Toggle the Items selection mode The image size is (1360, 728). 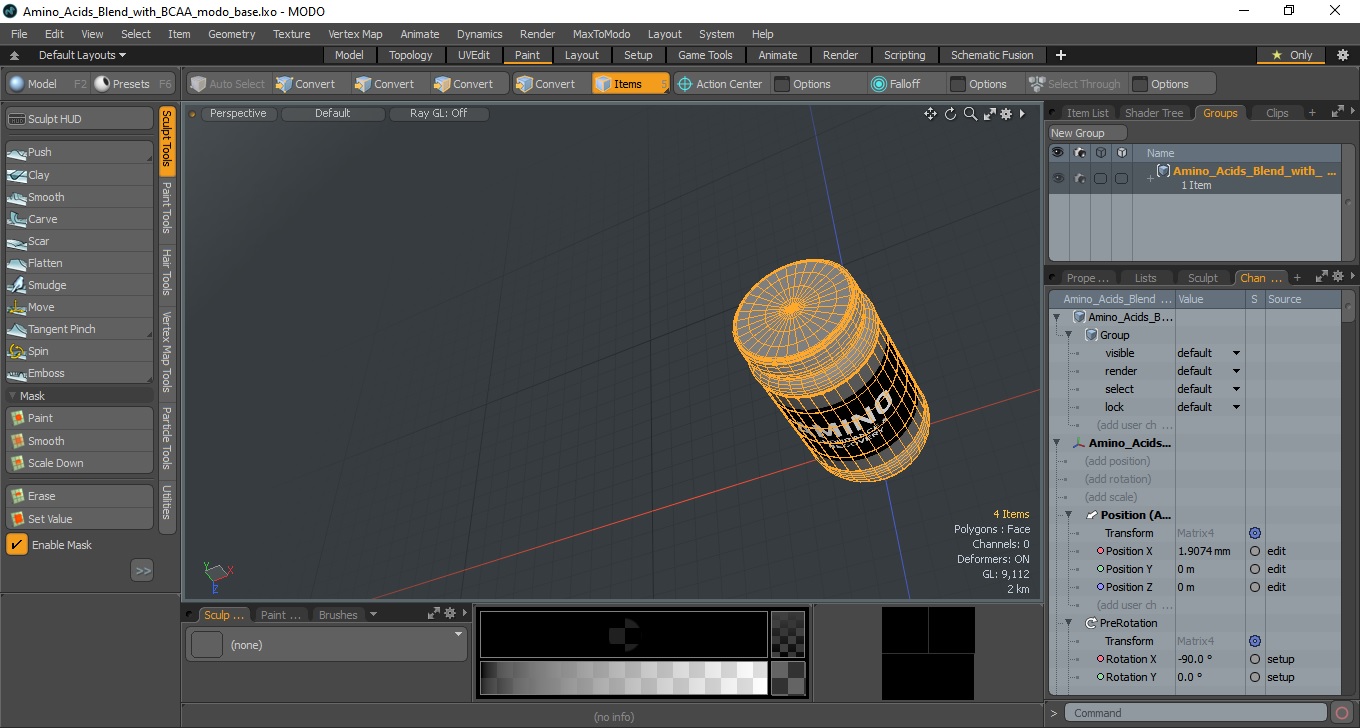point(630,84)
